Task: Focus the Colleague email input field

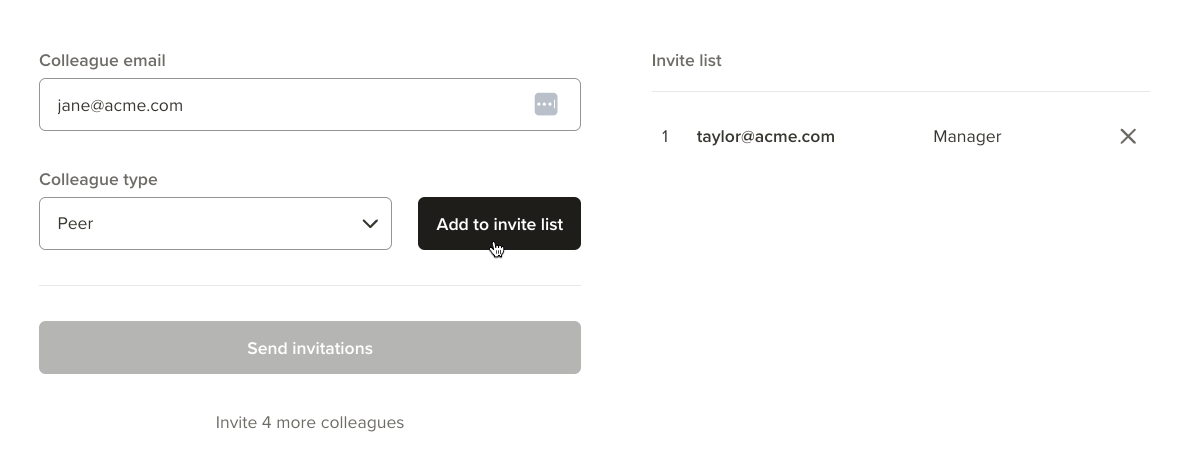Action: (x=310, y=104)
